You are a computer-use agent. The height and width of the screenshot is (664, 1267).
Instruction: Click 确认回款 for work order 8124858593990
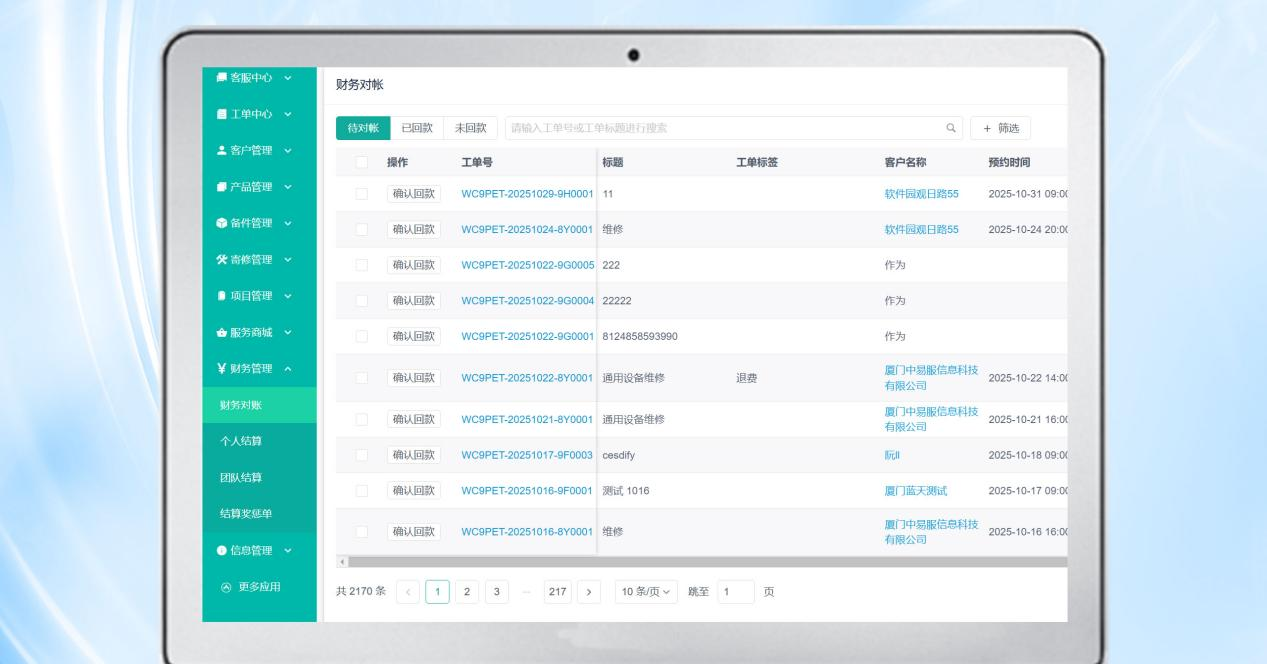tap(414, 336)
